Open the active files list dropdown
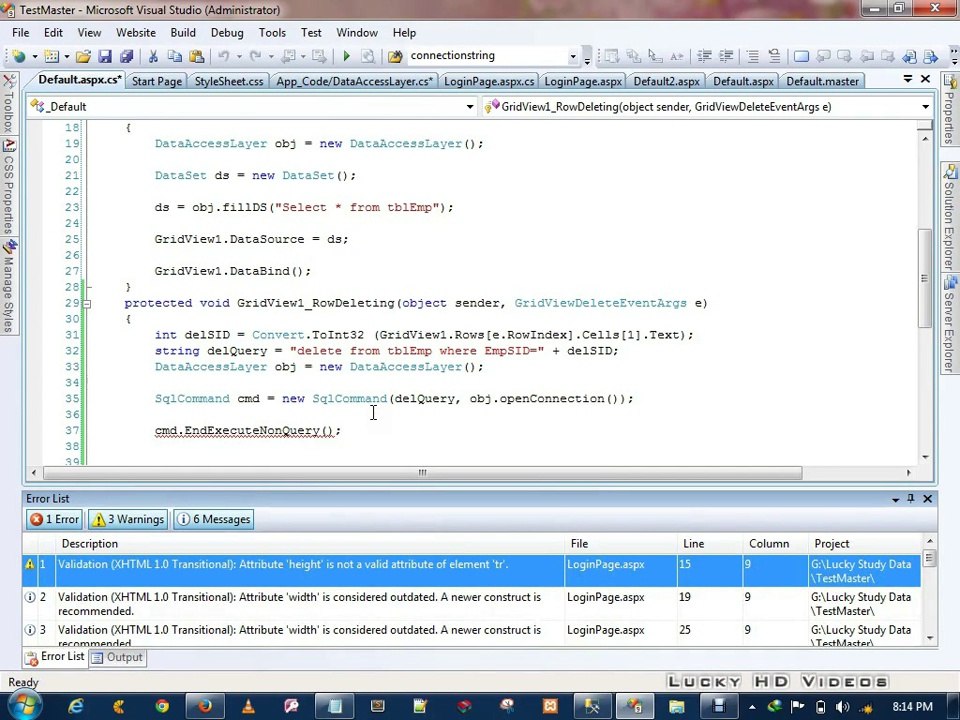Image resolution: width=960 pixels, height=720 pixels. click(908, 79)
